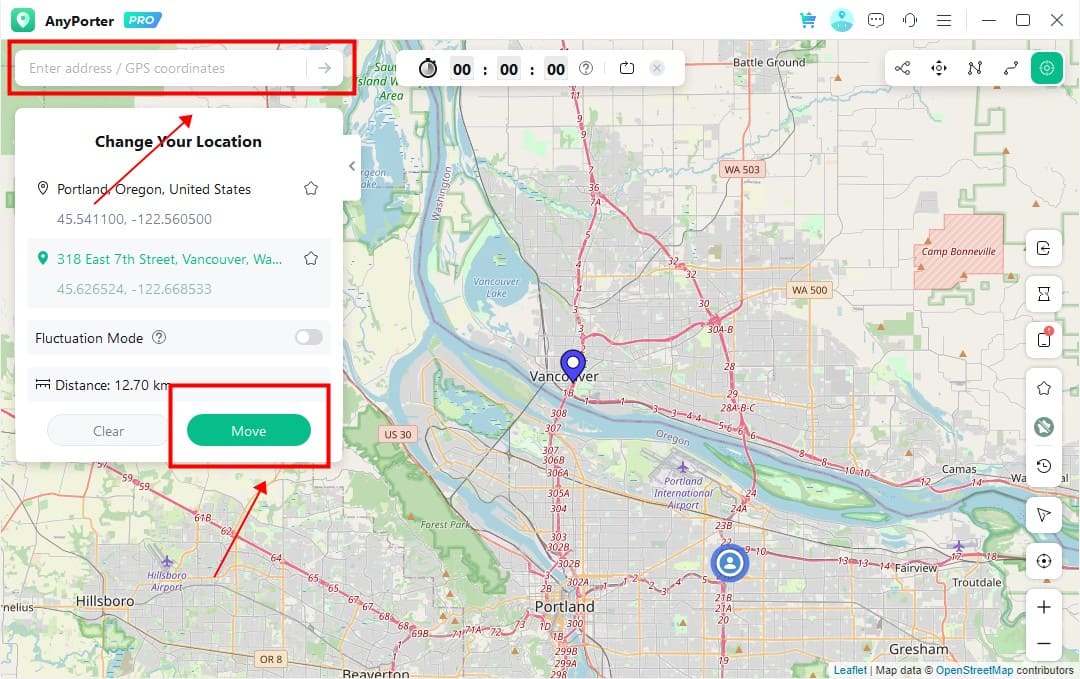Click the green Move button

click(x=249, y=430)
